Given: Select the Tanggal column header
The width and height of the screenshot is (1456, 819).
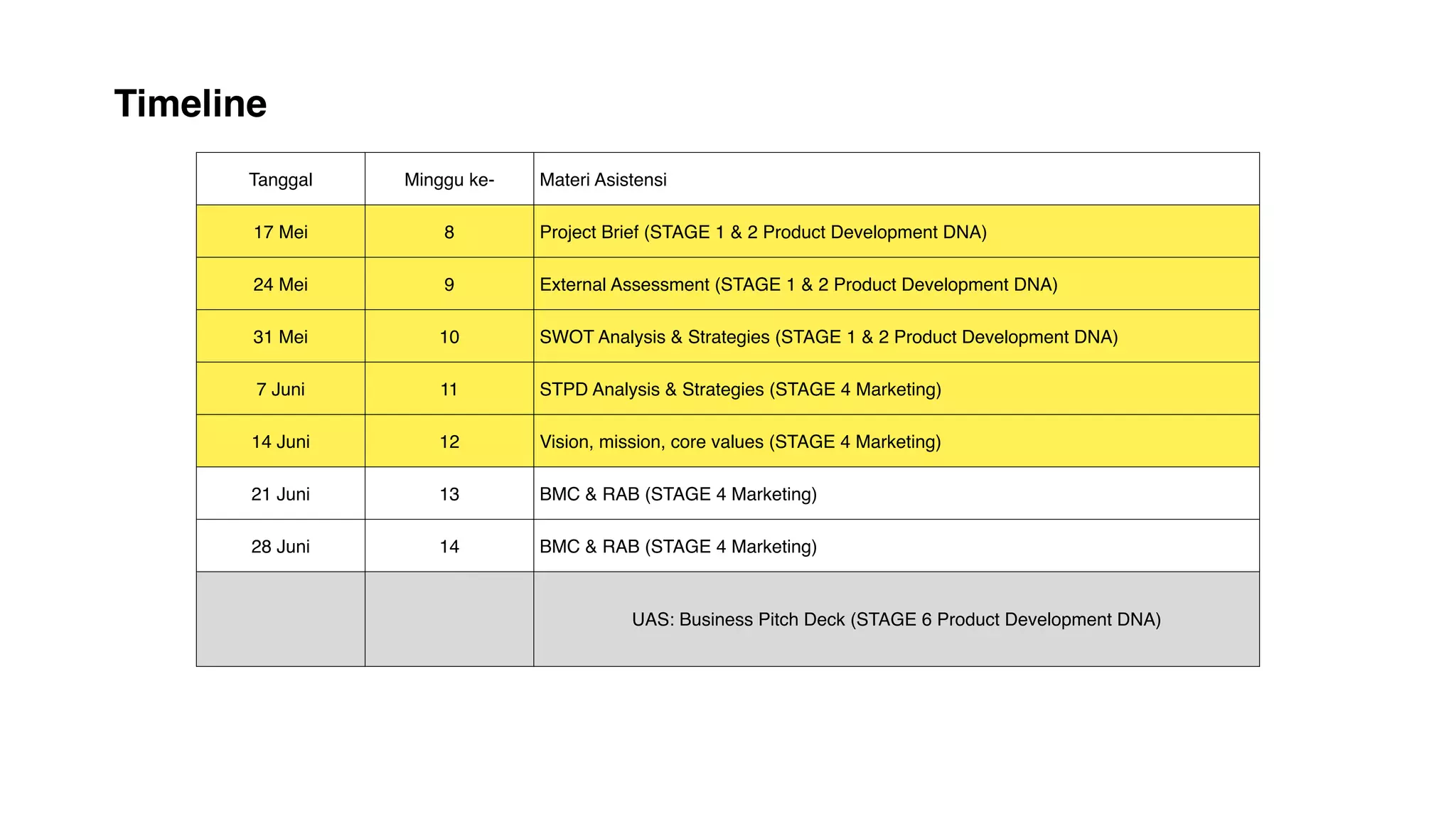Looking at the screenshot, I should click(x=281, y=179).
